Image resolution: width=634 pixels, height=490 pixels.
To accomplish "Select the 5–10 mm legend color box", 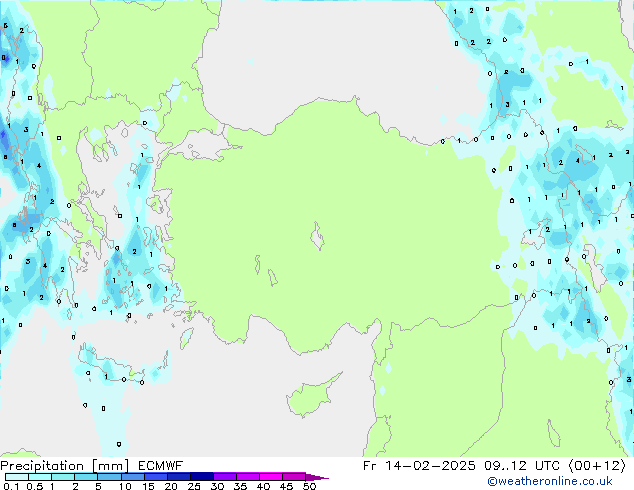I will tap(110, 477).
